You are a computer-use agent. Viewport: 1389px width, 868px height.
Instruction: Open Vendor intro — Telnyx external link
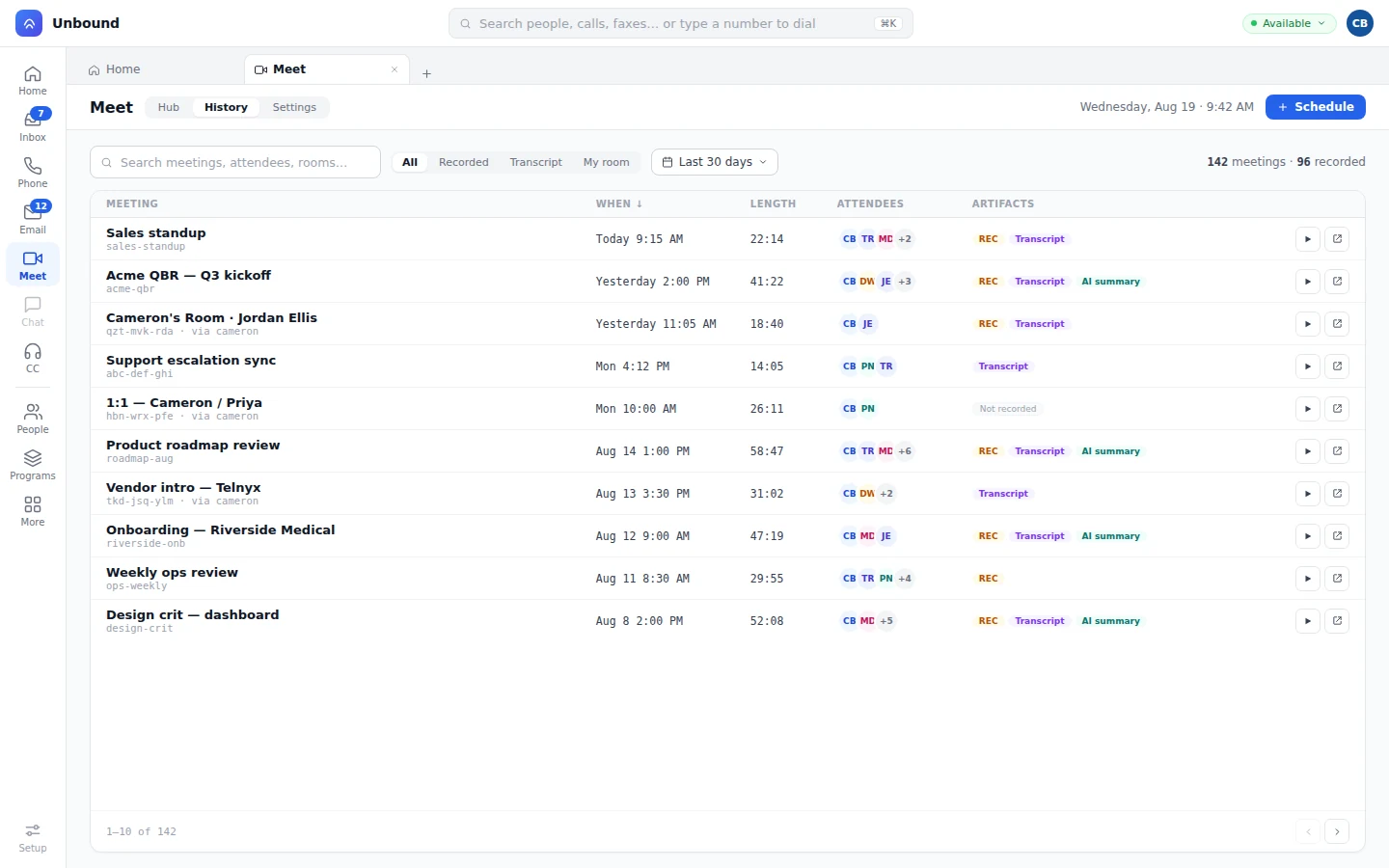coord(1337,494)
